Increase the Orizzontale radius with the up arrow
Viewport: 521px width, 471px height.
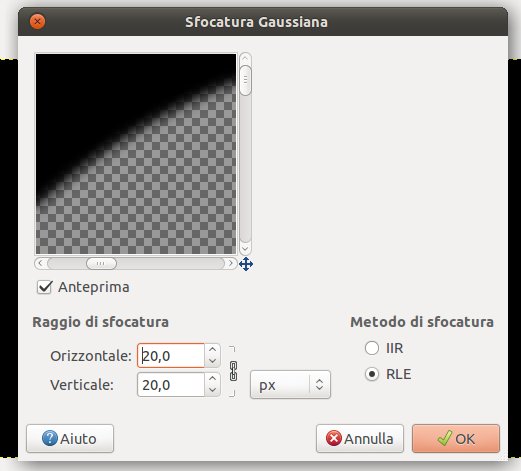tap(212, 349)
